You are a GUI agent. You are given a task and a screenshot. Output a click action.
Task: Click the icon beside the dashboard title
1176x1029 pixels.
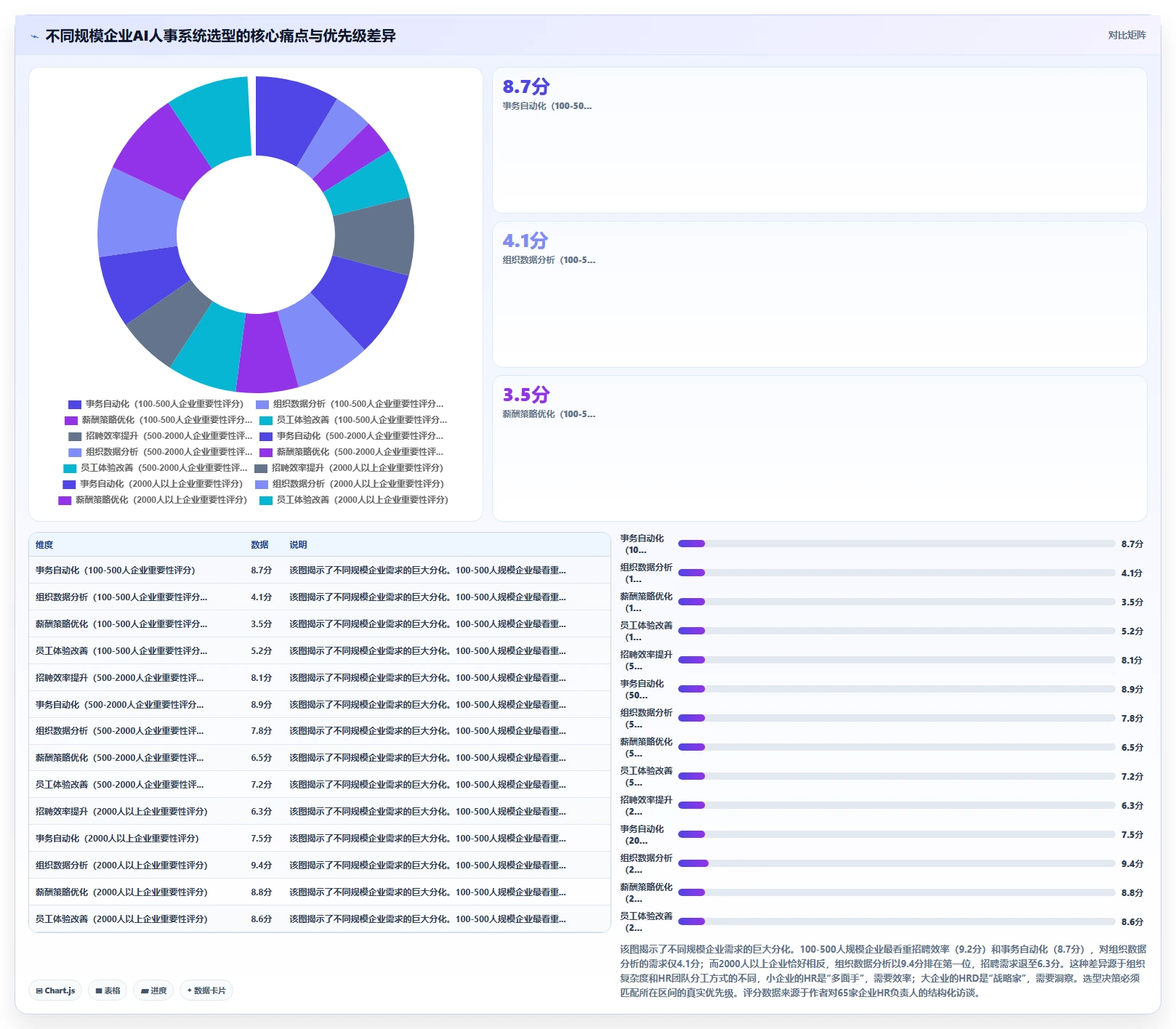pyautogui.click(x=34, y=36)
